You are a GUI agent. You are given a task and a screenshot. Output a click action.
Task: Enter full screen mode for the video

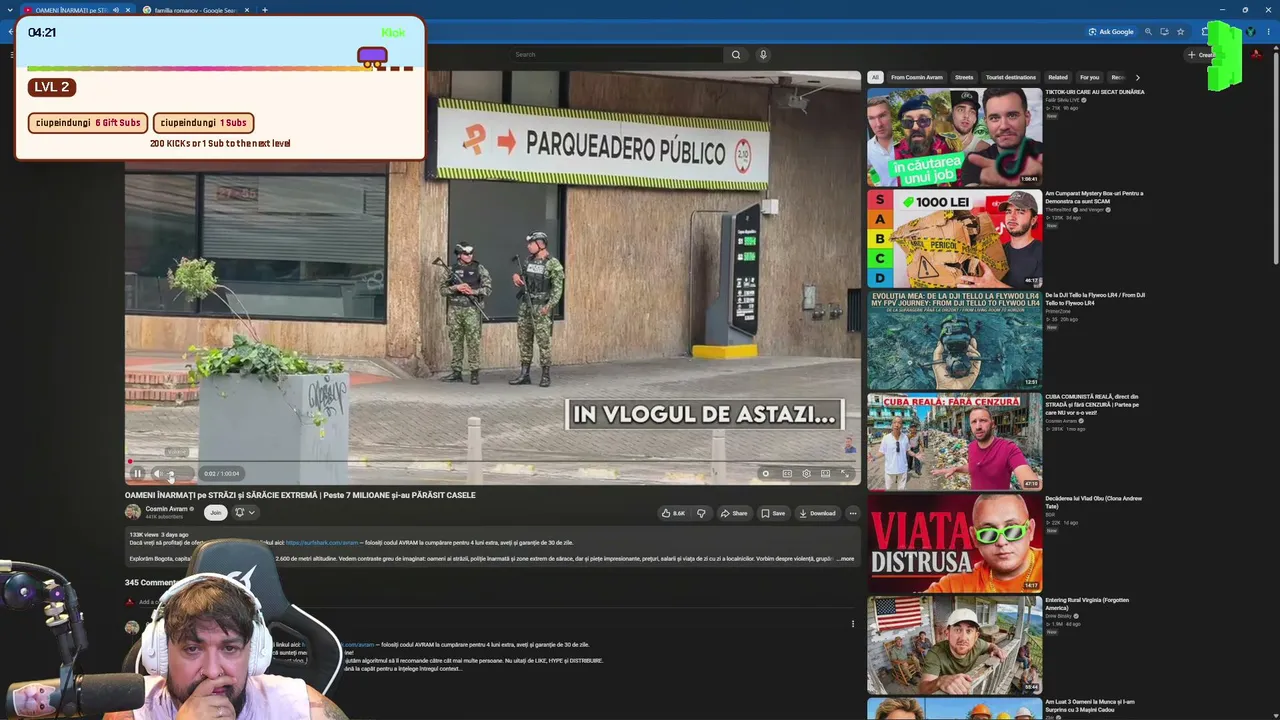point(845,474)
